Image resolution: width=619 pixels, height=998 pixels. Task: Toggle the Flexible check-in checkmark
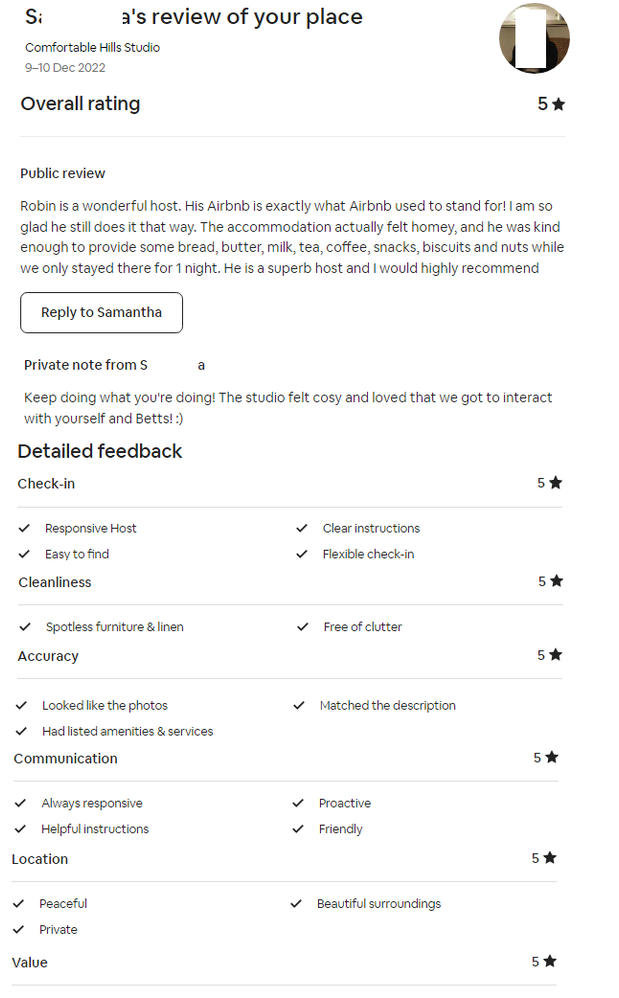click(301, 554)
